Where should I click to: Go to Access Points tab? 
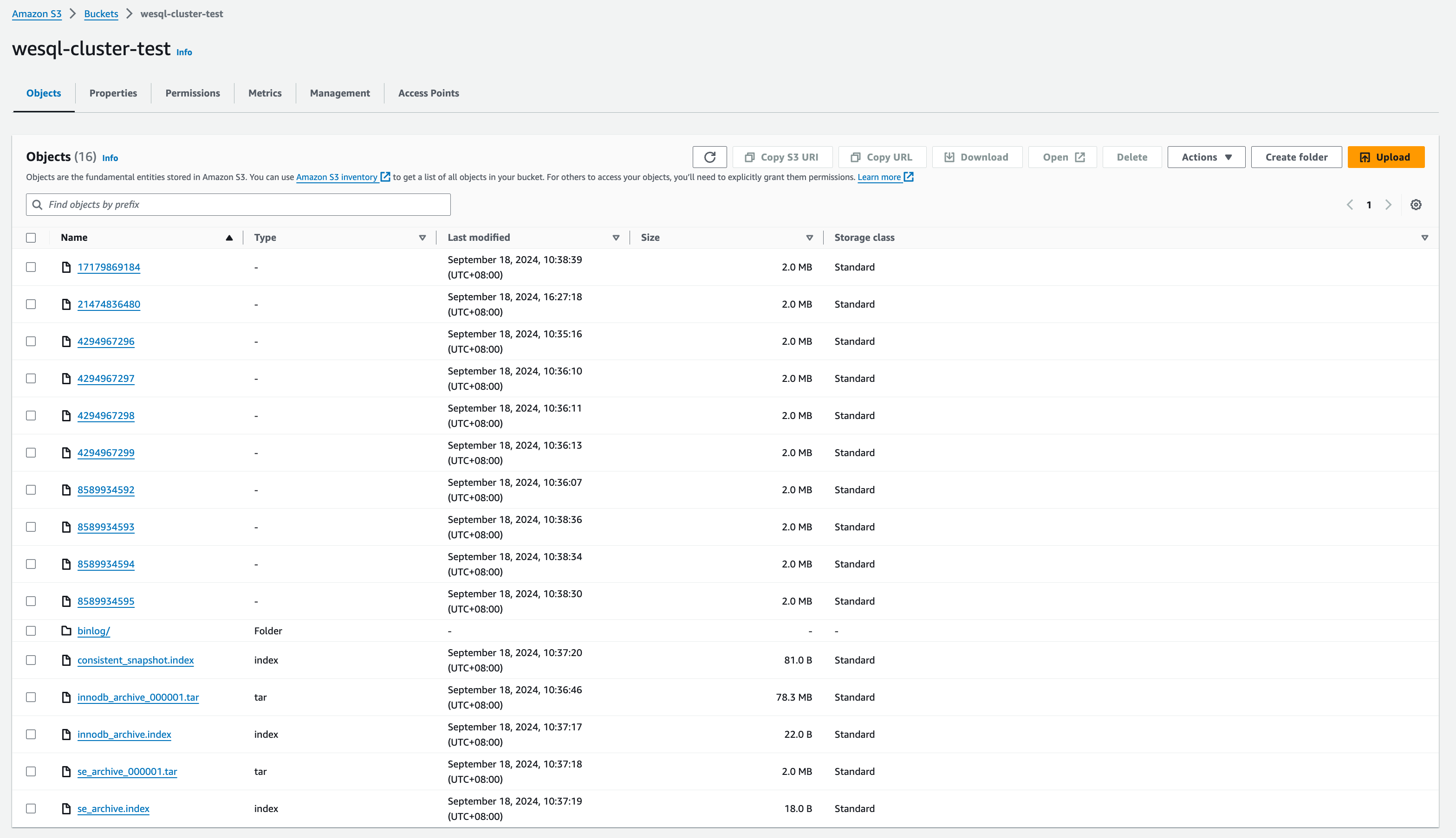pos(429,93)
